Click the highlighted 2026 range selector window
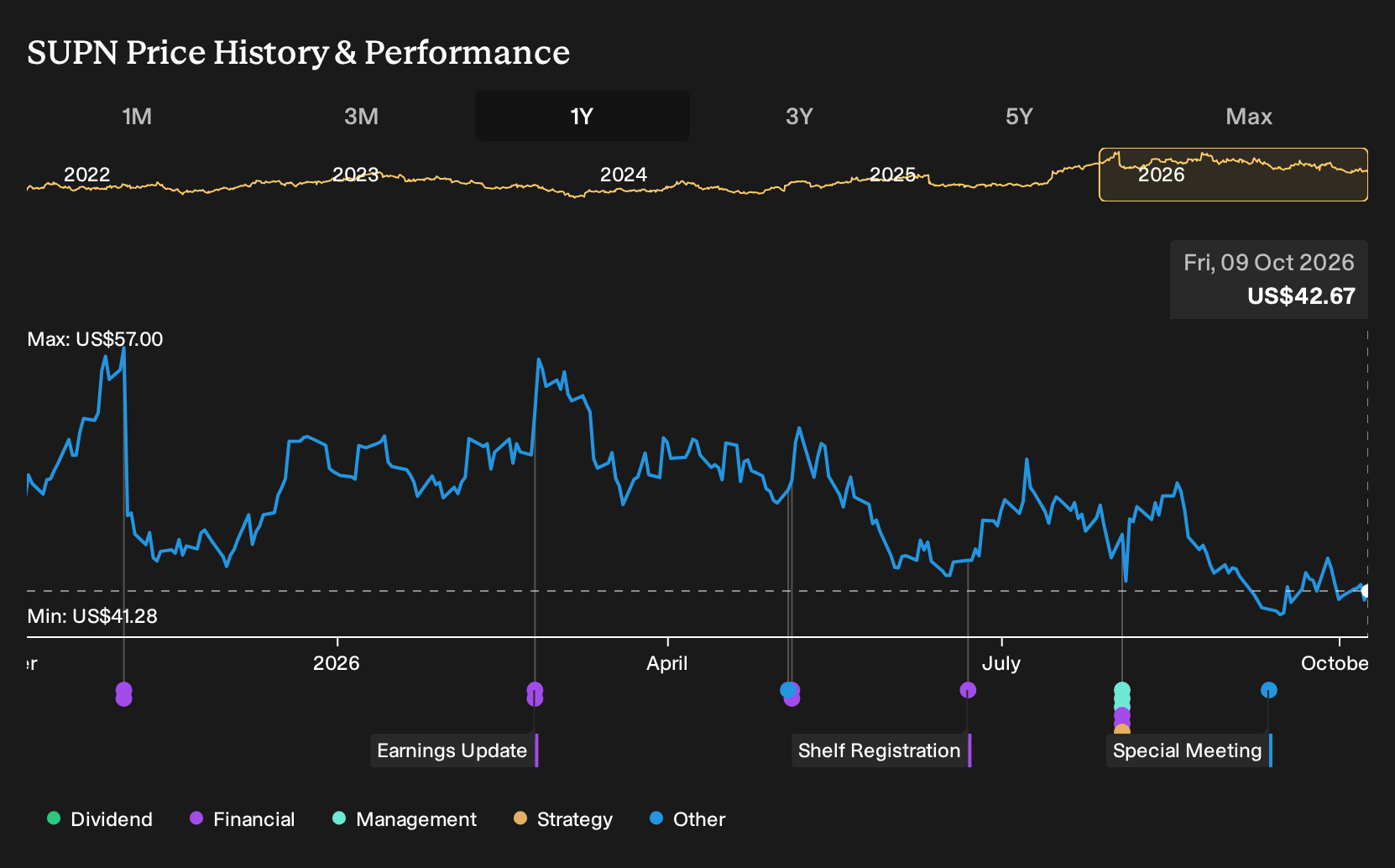Viewport: 1395px width, 868px height. [x=1233, y=175]
